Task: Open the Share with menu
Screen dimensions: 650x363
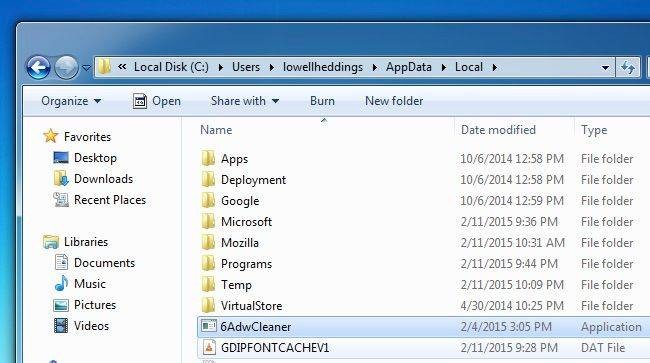Action: point(245,101)
